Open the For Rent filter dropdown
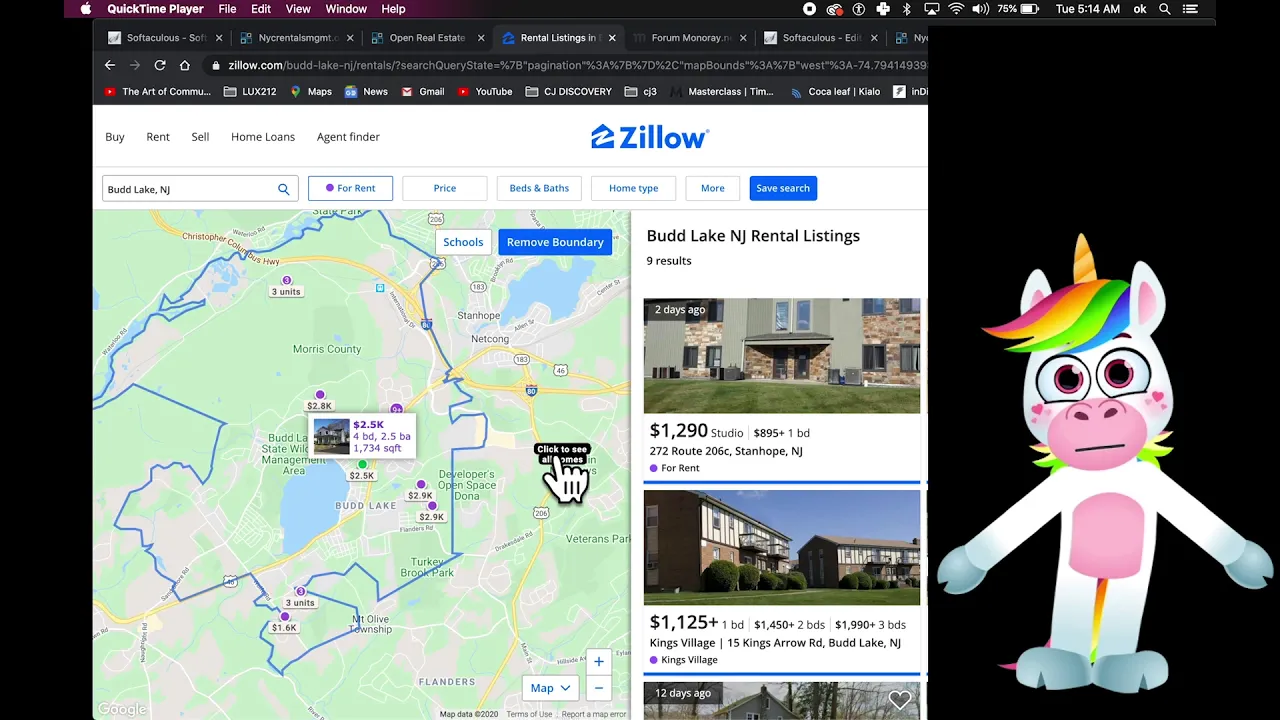The image size is (1280, 720). pyautogui.click(x=350, y=188)
